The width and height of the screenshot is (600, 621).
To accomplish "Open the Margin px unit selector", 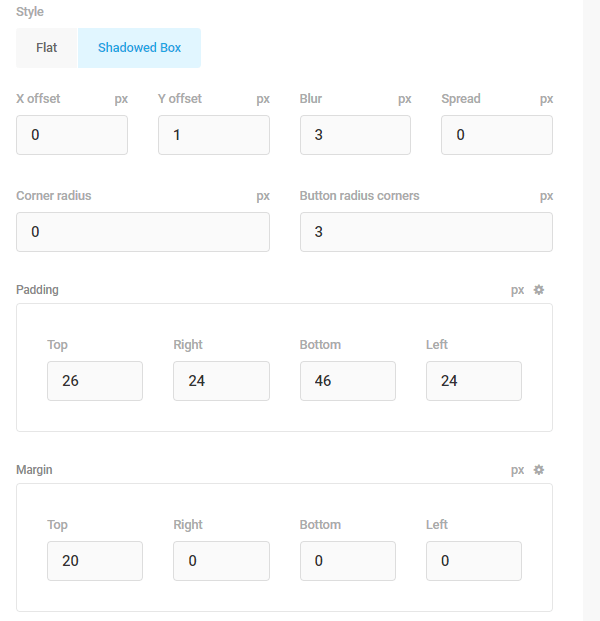I will pyautogui.click(x=517, y=470).
